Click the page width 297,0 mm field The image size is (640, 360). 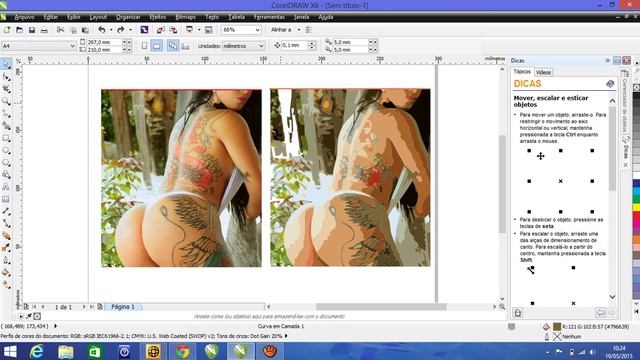[x=104, y=42]
